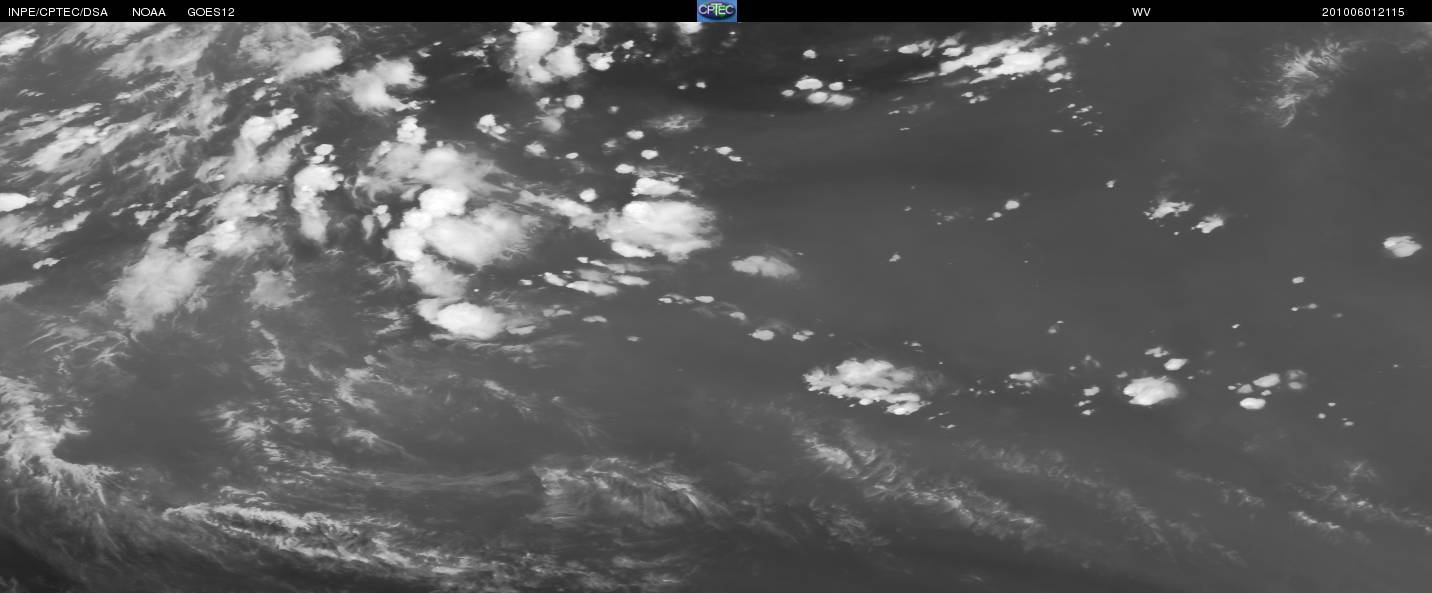
Task: Click the GOES12 satellite label
Action: point(211,12)
